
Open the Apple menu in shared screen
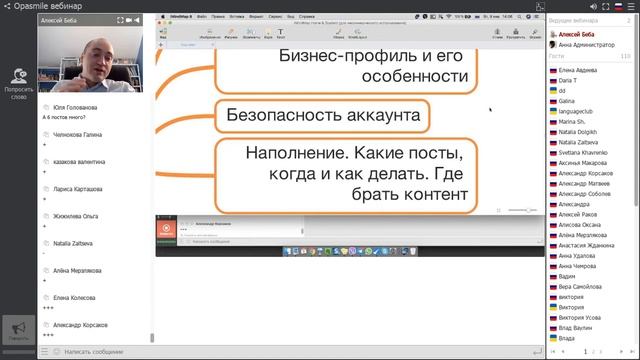pyautogui.click(x=162, y=17)
